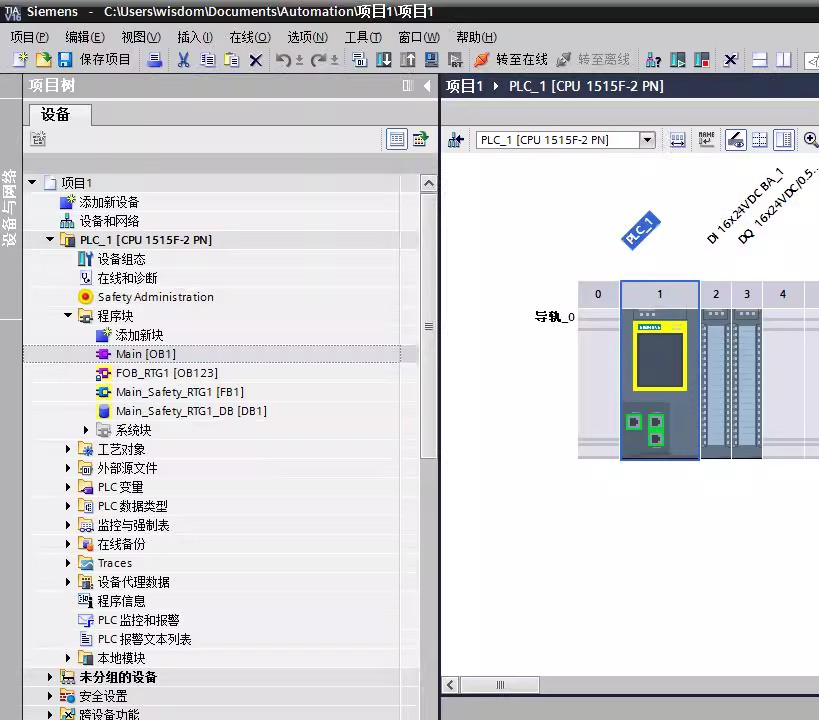Open the 在线(O) menu
This screenshot has width=819, height=720.
(x=250, y=37)
